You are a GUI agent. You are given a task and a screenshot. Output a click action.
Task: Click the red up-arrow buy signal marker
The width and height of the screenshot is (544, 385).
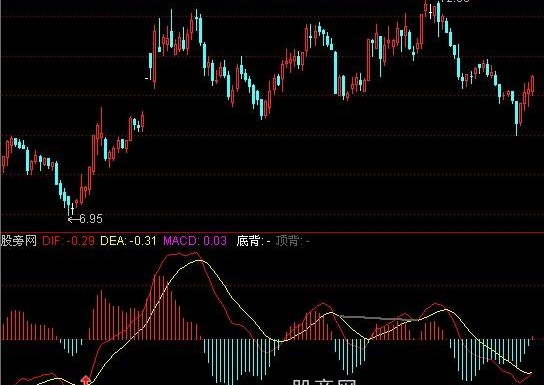tap(85, 380)
